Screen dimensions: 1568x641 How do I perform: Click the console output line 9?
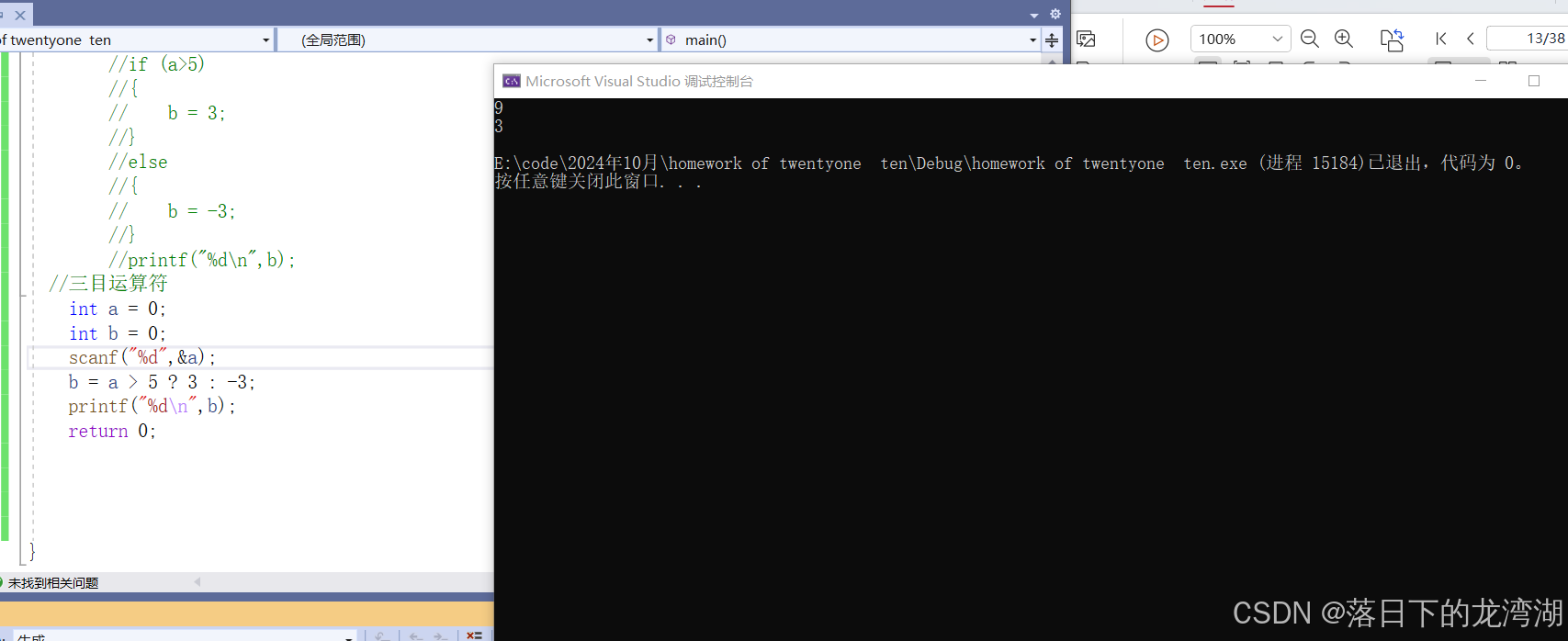[x=499, y=107]
